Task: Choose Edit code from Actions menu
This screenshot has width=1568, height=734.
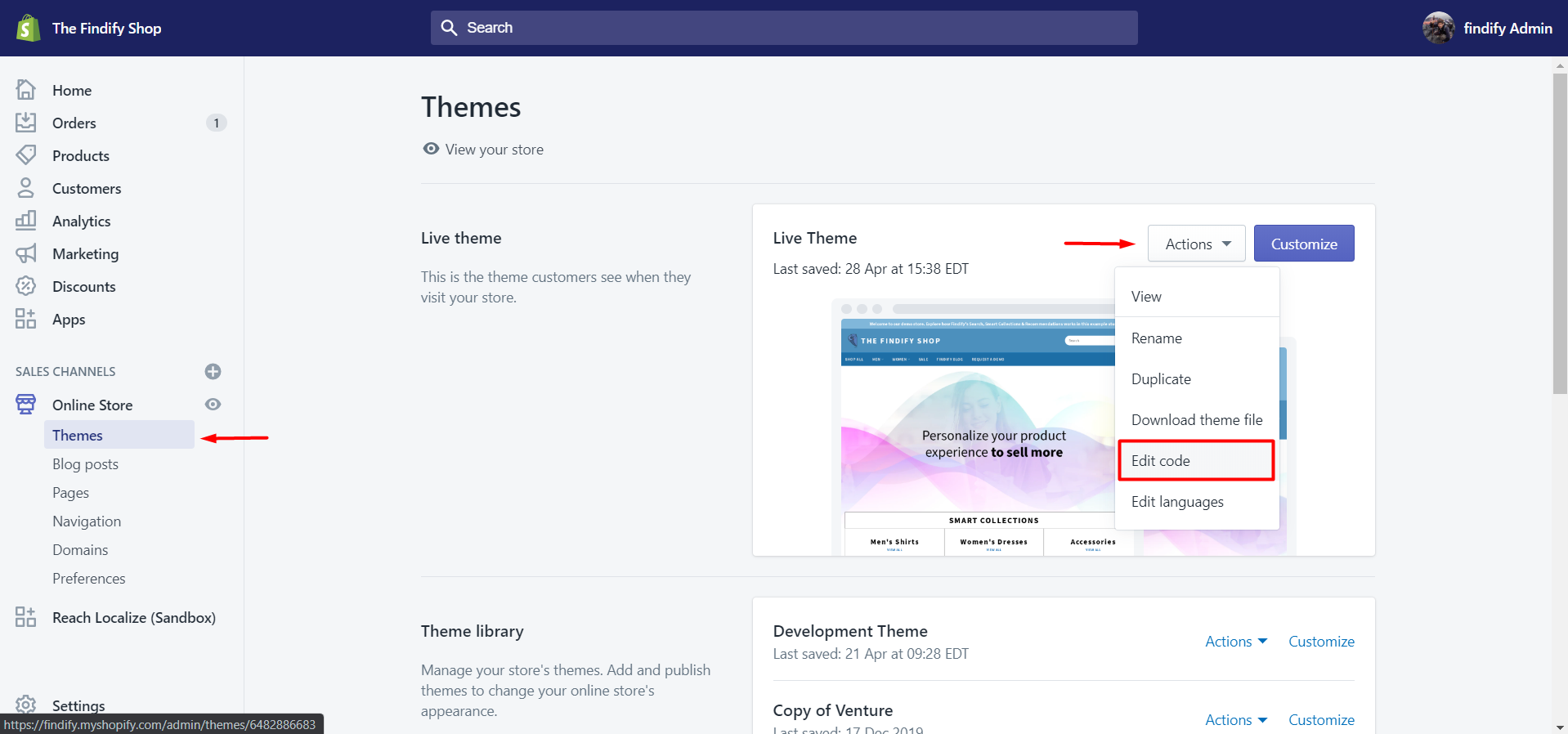Action: tap(1197, 460)
